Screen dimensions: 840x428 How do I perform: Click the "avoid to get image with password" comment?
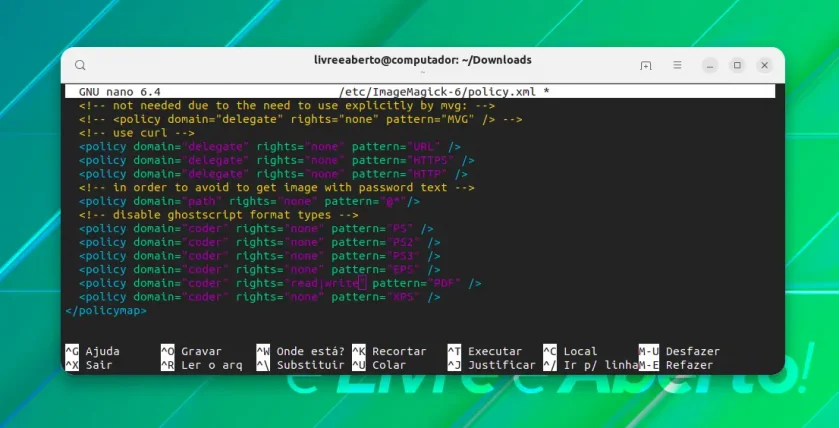click(277, 187)
